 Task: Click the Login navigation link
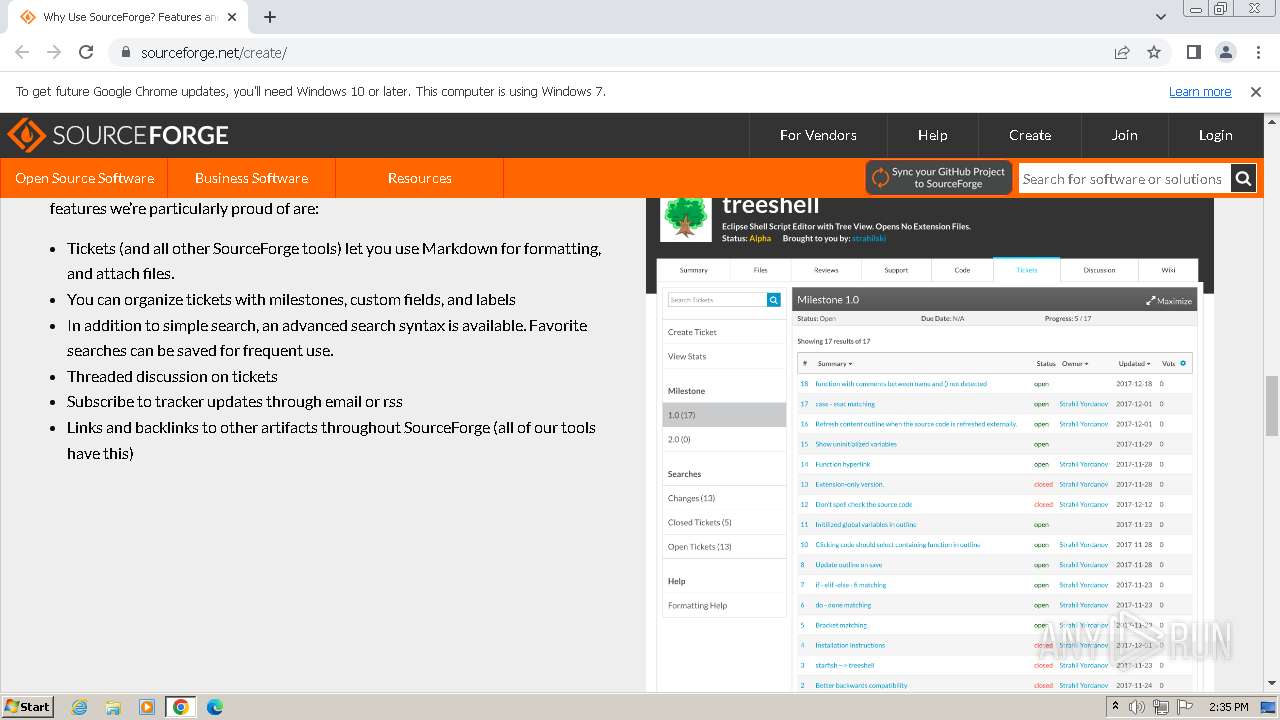(1216, 135)
